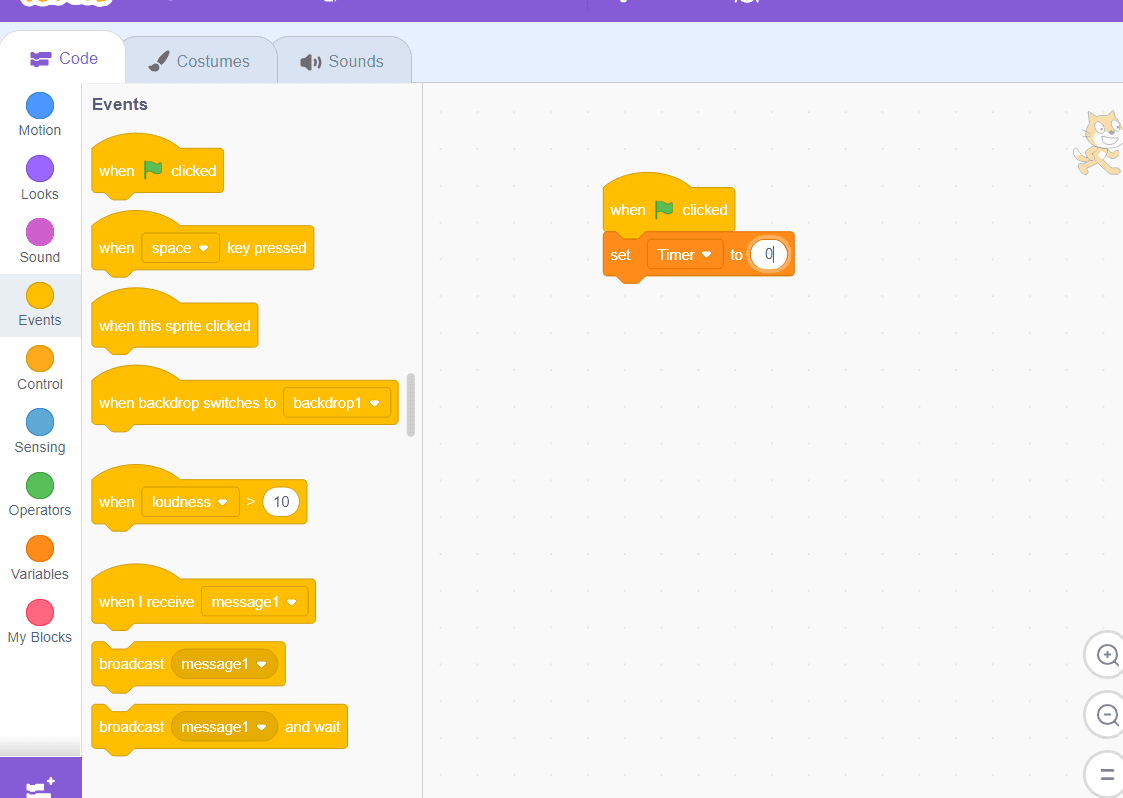
Task: Select the Variables block category
Action: click(x=39, y=557)
